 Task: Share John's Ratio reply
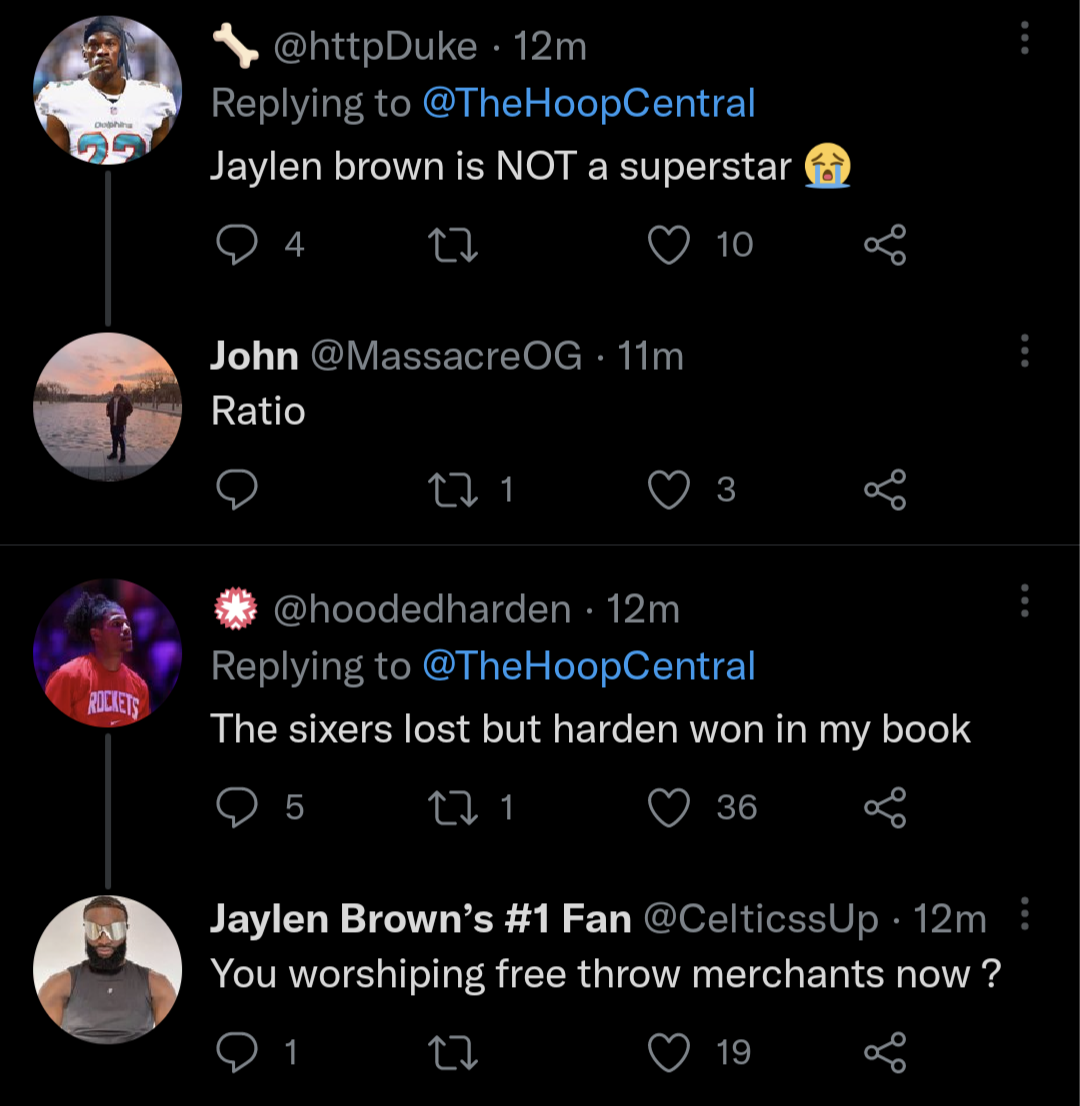[884, 489]
